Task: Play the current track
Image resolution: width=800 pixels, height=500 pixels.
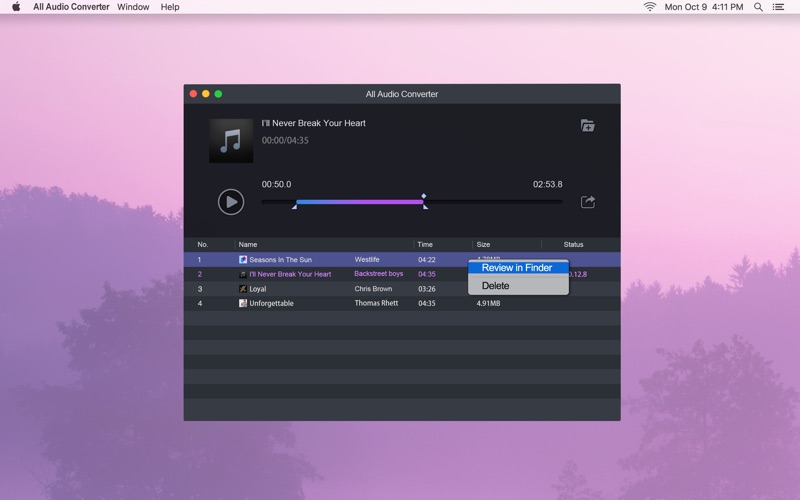Action: pos(231,202)
